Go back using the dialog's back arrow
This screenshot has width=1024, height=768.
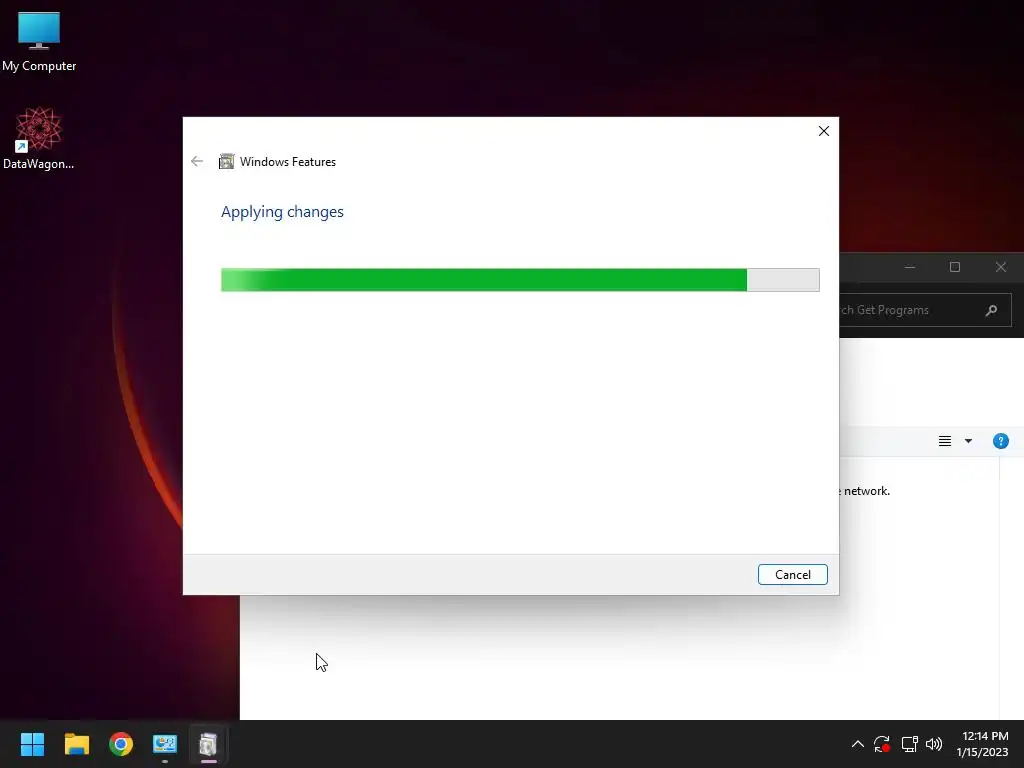click(x=197, y=161)
